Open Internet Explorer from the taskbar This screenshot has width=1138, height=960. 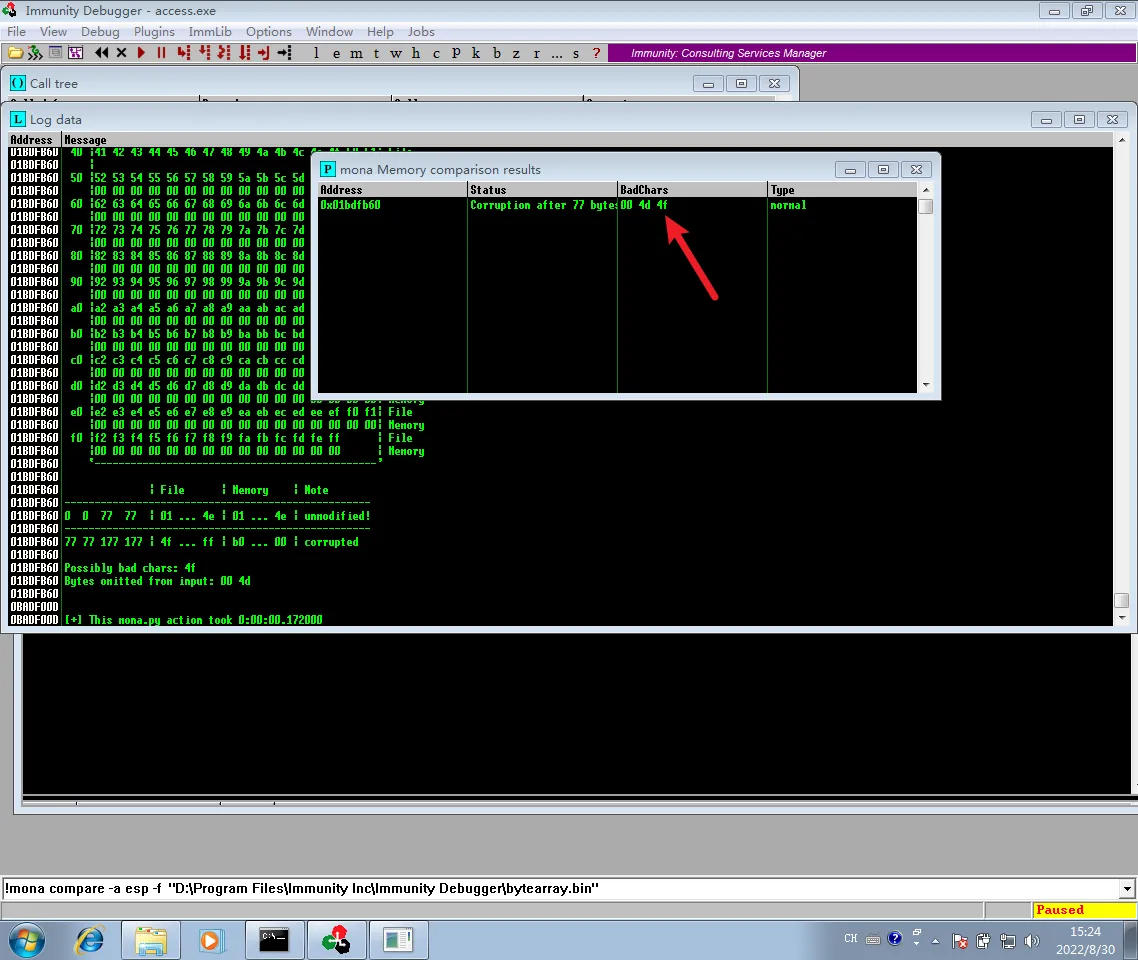[x=90, y=940]
